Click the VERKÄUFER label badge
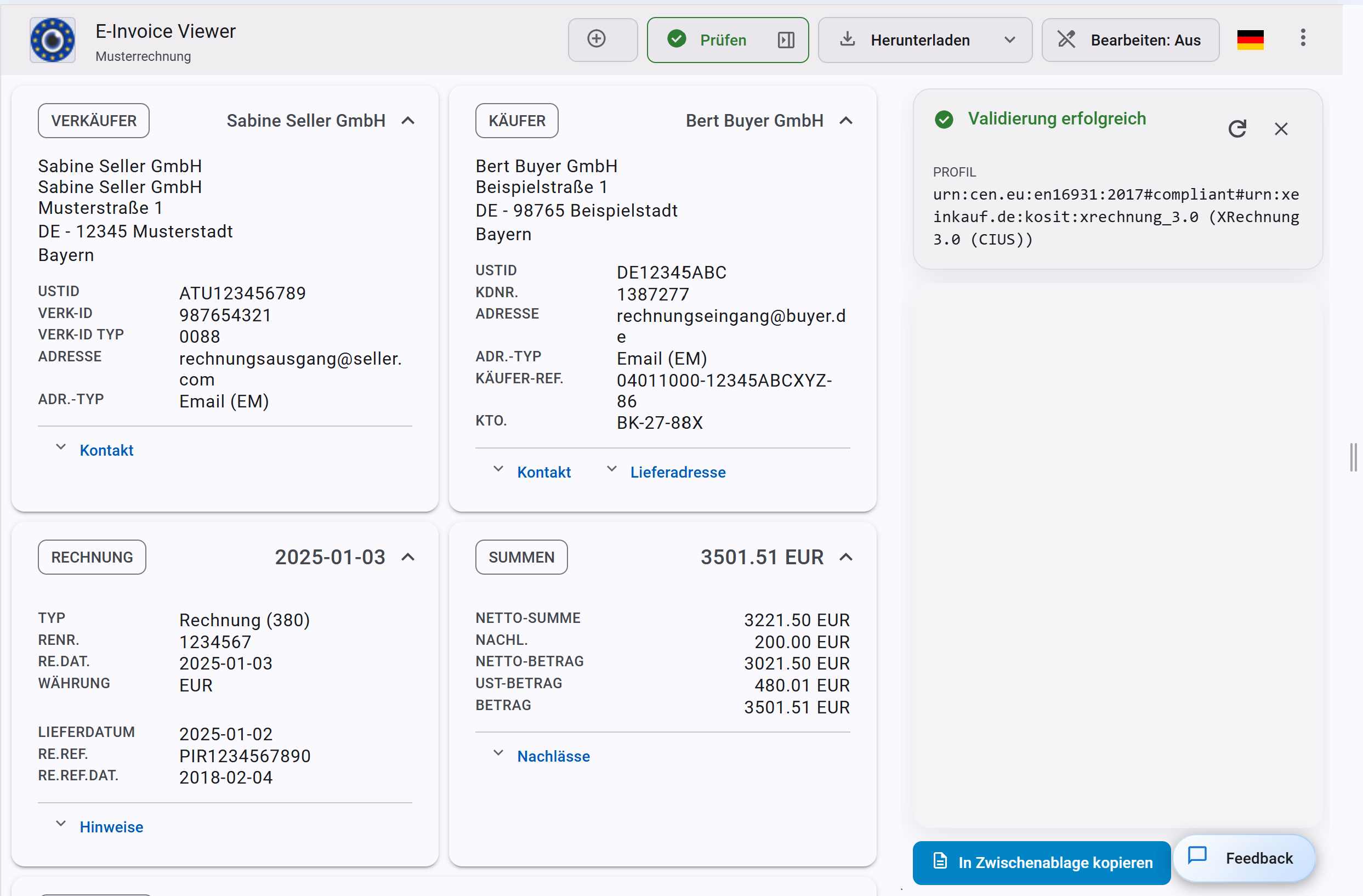This screenshot has height=896, width=1363. tap(94, 121)
